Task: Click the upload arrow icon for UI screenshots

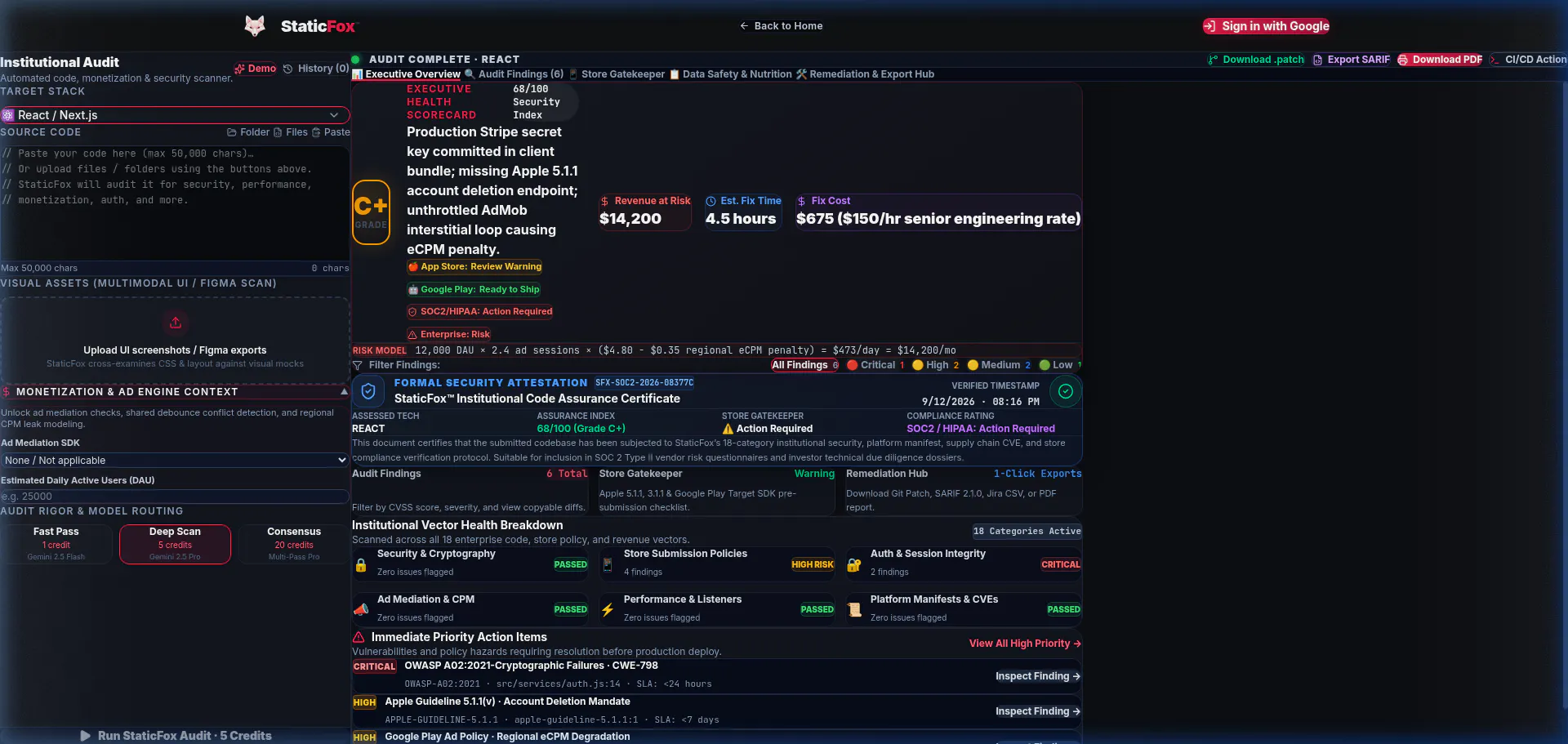Action: tap(175, 323)
